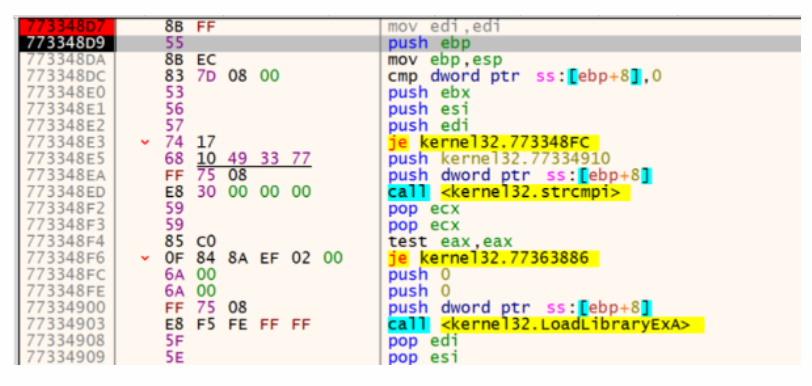Viewport: 812px width, 386px height.
Task: Select address 773348E2
Action: (x=66, y=126)
